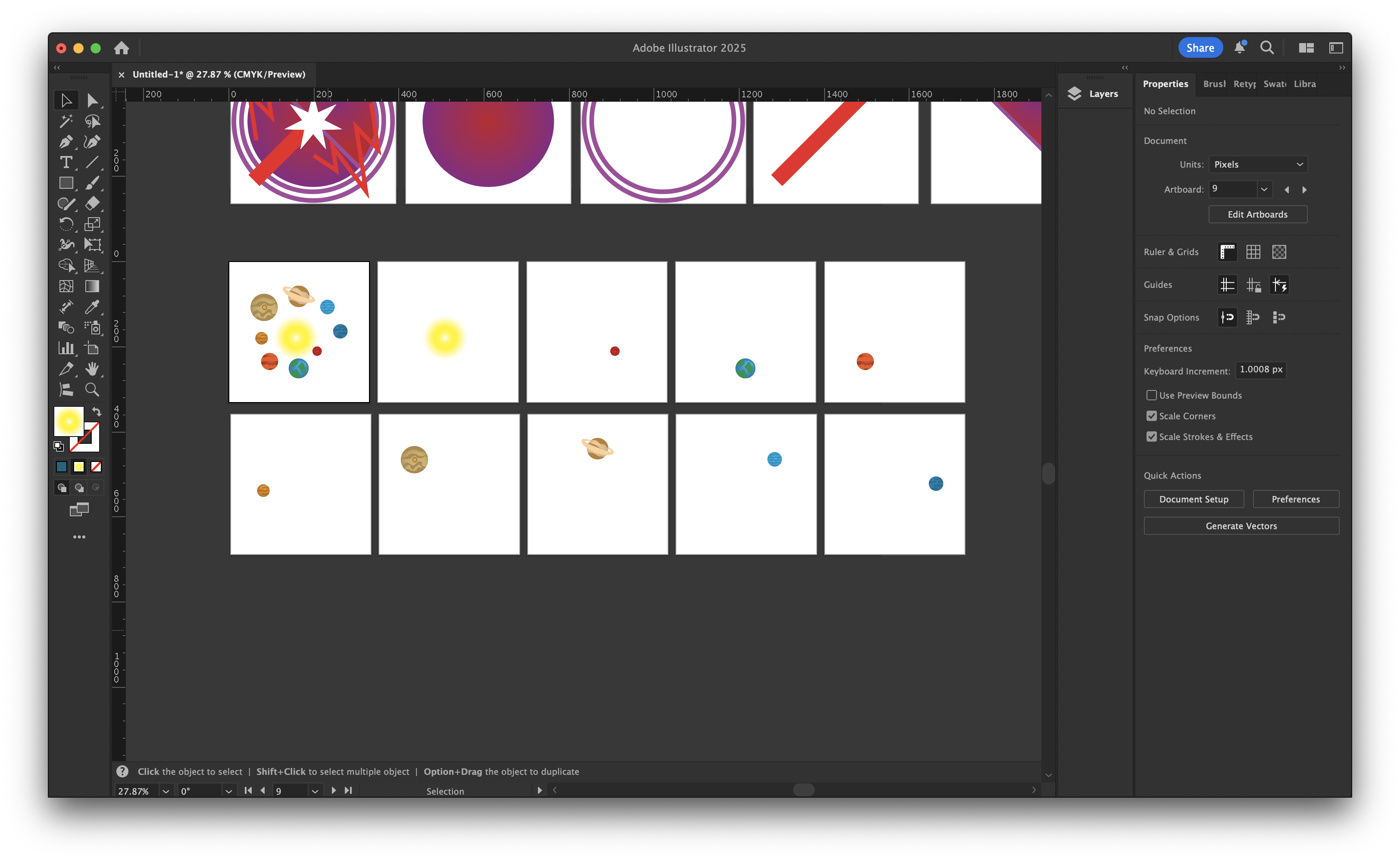Click the yellow glow fill swatch
Viewport: 1400px width, 861px height.
click(x=69, y=421)
